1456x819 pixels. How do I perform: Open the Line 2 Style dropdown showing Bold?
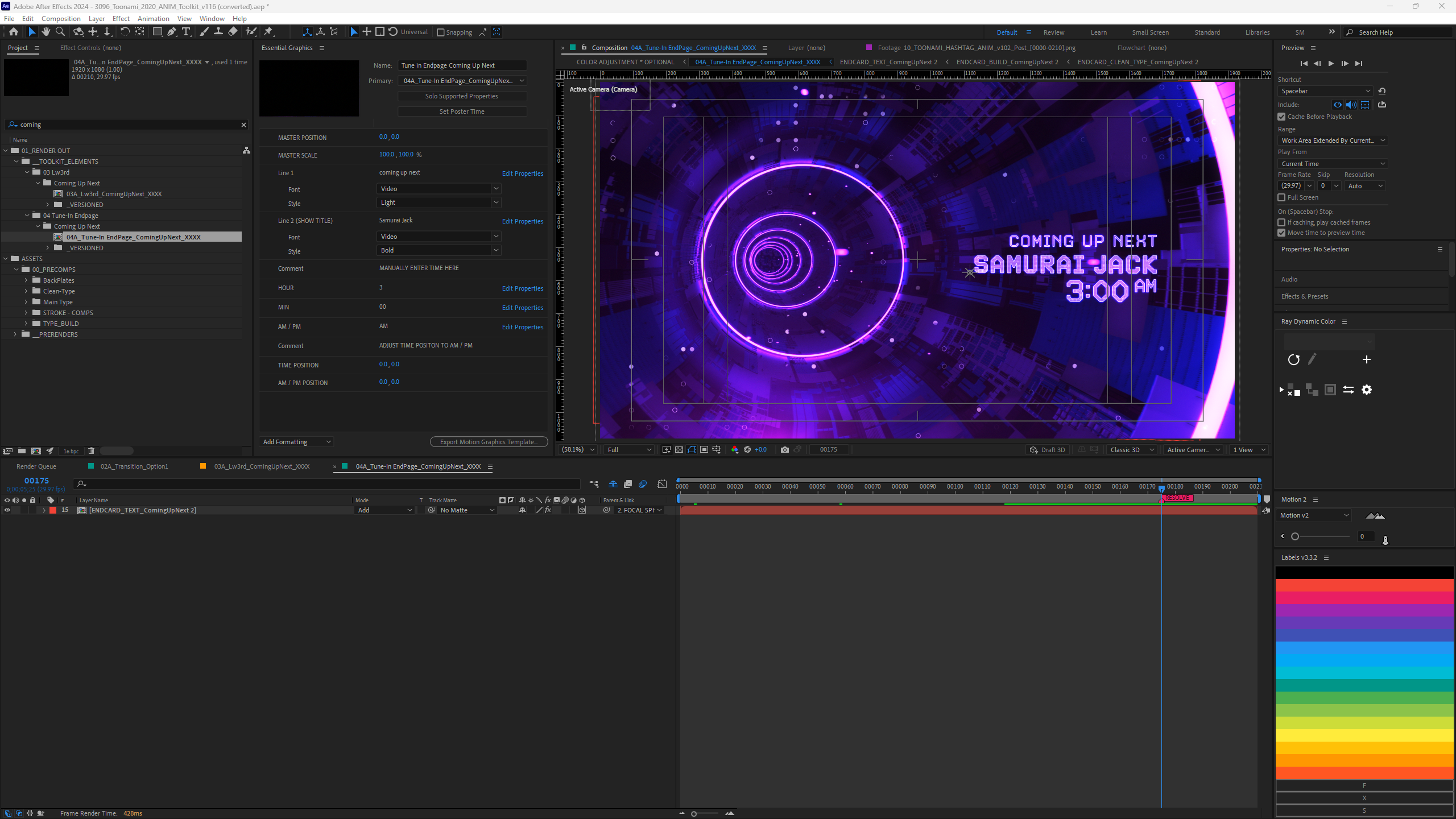439,250
